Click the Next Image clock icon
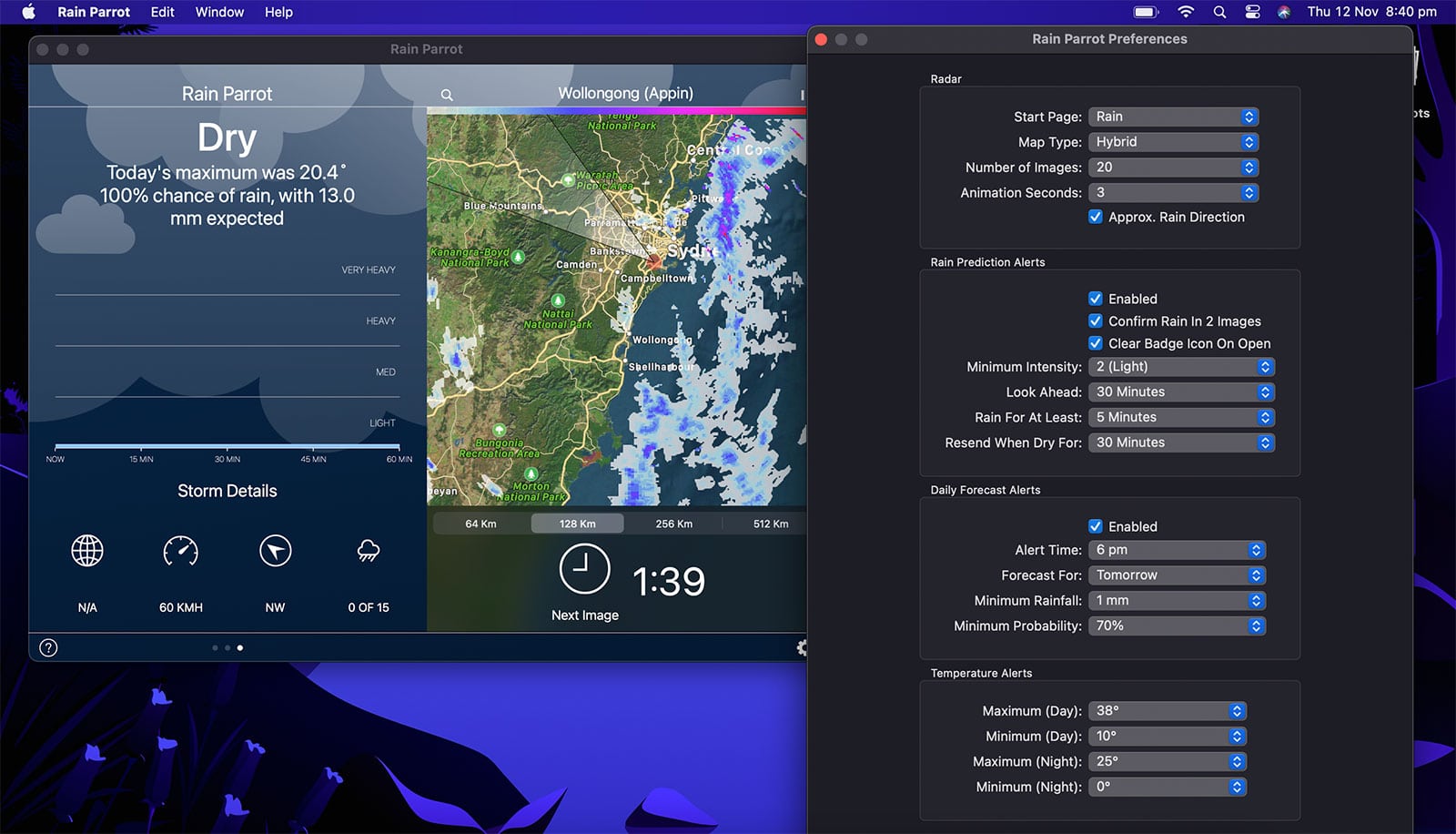The width and height of the screenshot is (1456, 834). [x=584, y=569]
